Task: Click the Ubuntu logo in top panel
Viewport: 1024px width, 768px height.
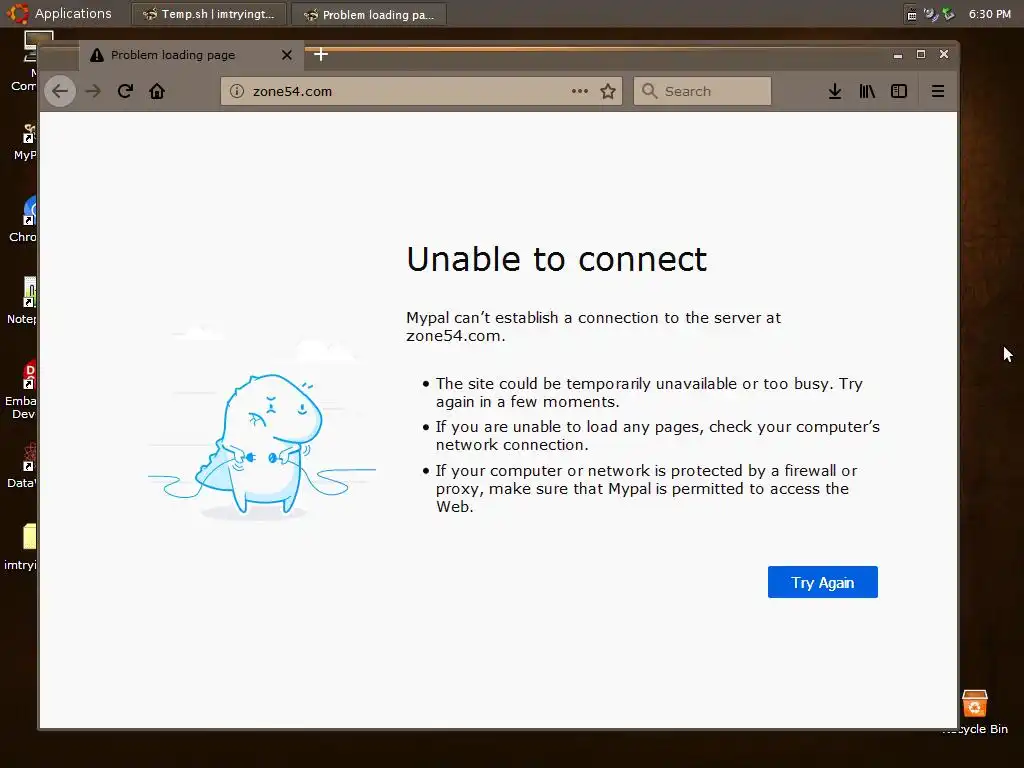Action: [x=18, y=13]
